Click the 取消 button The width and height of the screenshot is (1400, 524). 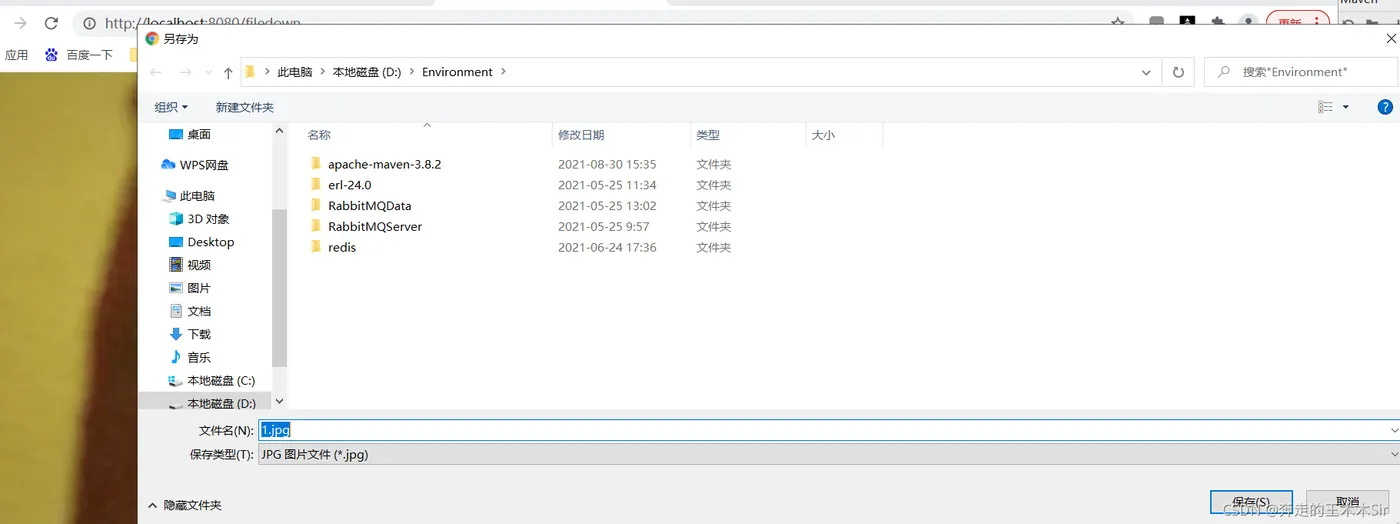point(1347,502)
